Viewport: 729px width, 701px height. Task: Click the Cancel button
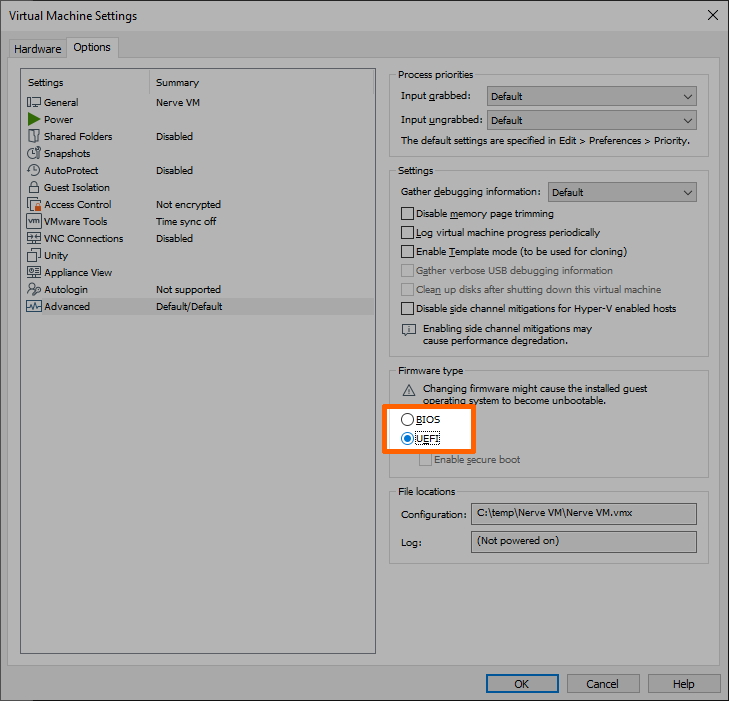(602, 684)
